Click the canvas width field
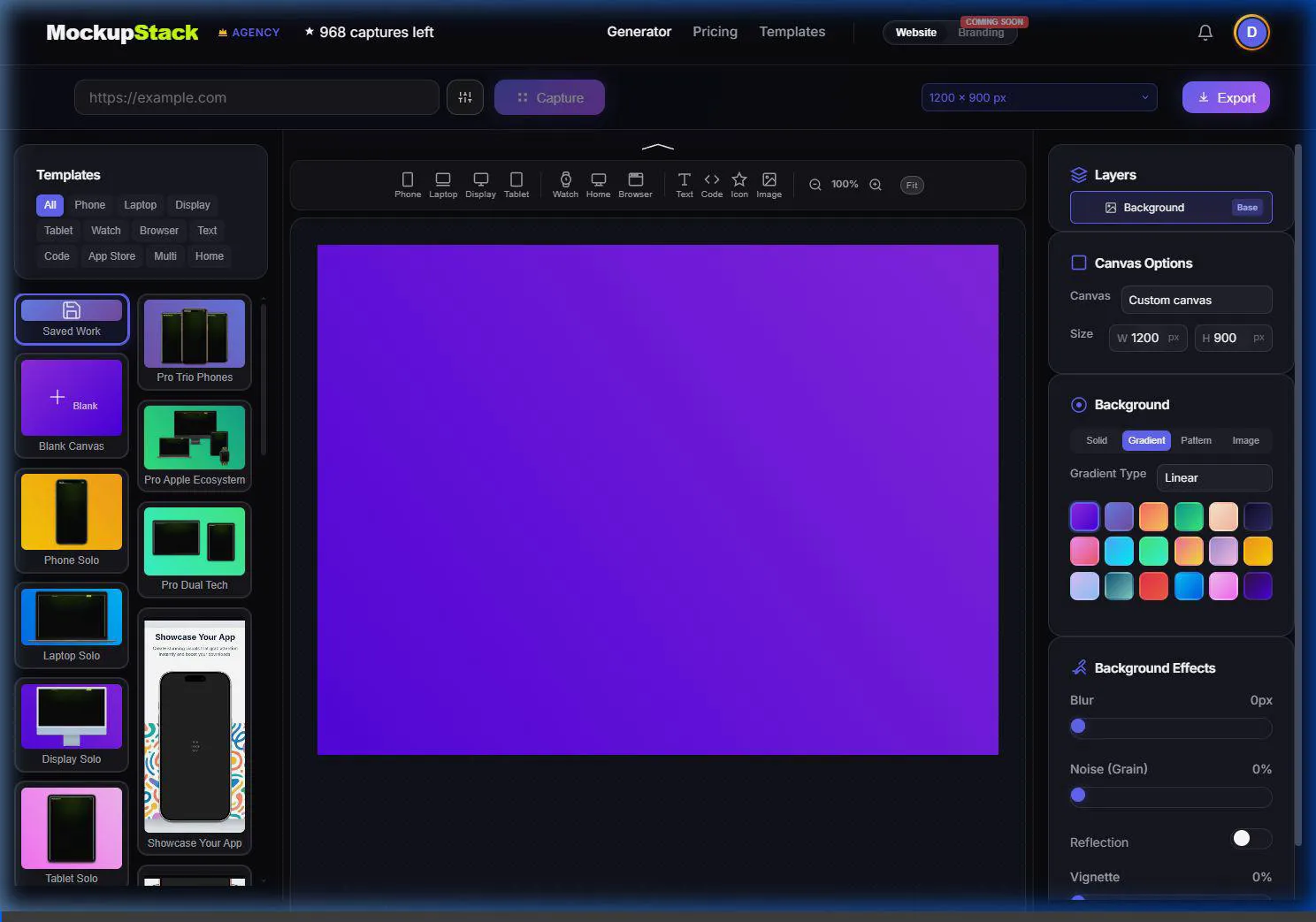The image size is (1316, 922). (x=1148, y=338)
